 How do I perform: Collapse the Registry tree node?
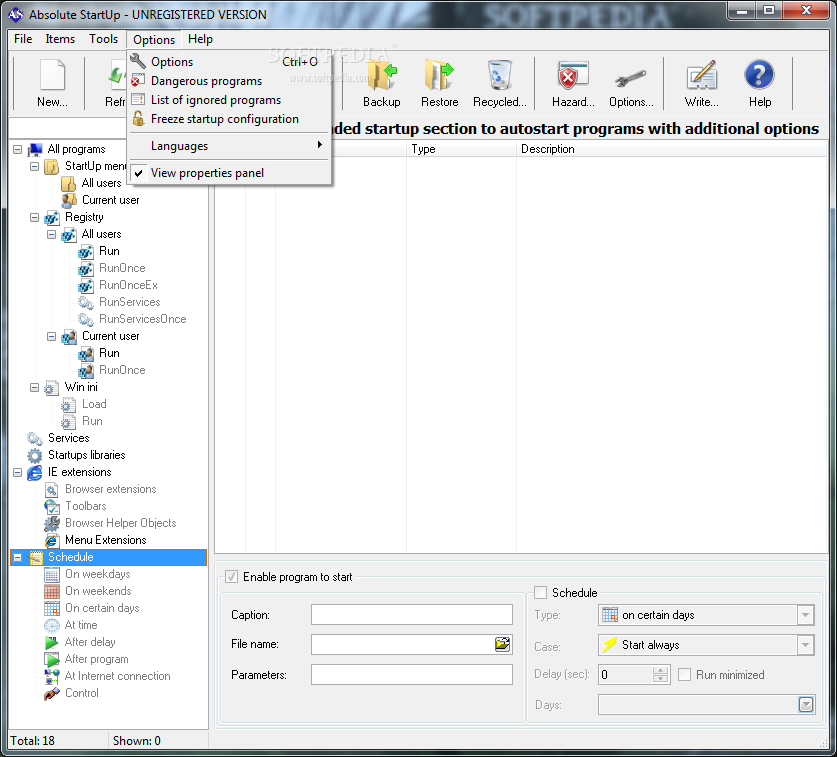[x=35, y=217]
